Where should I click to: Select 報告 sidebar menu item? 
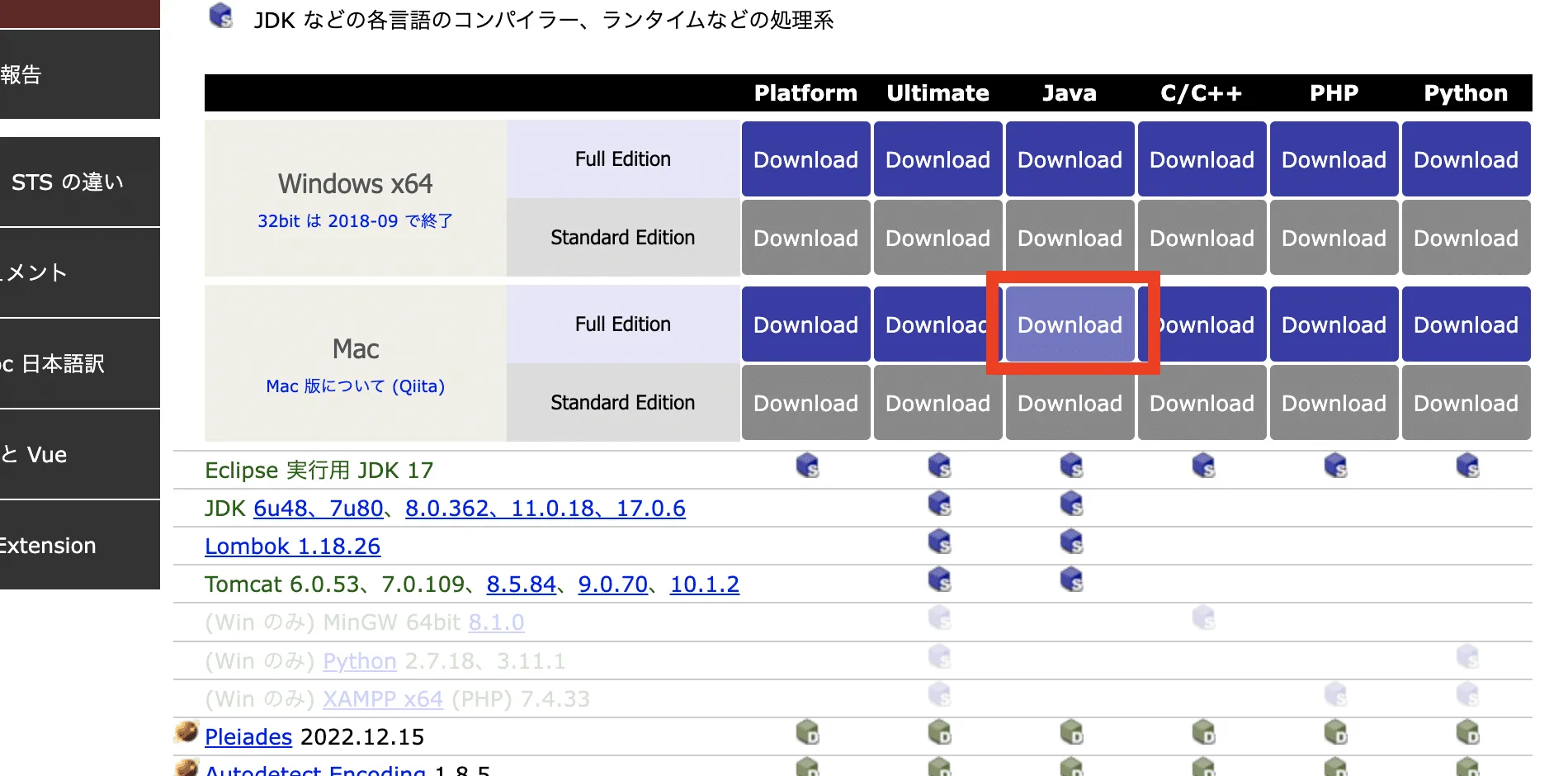pyautogui.click(x=78, y=74)
